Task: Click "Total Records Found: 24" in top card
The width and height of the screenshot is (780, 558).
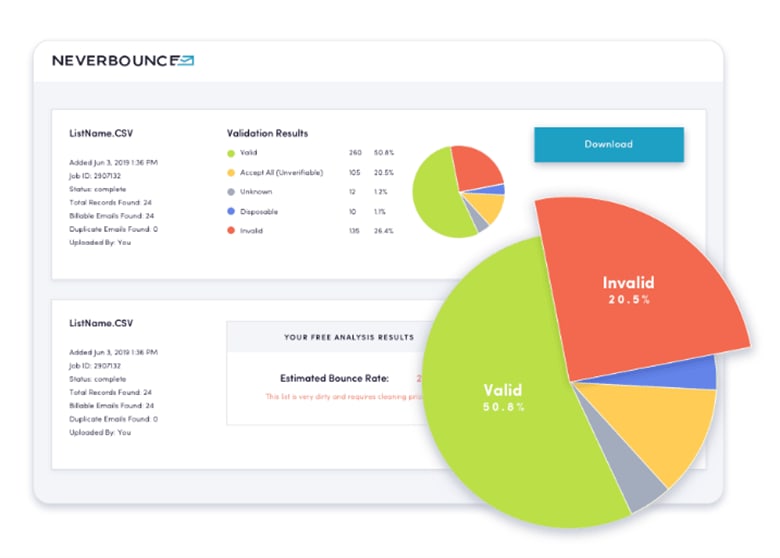Action: point(110,203)
